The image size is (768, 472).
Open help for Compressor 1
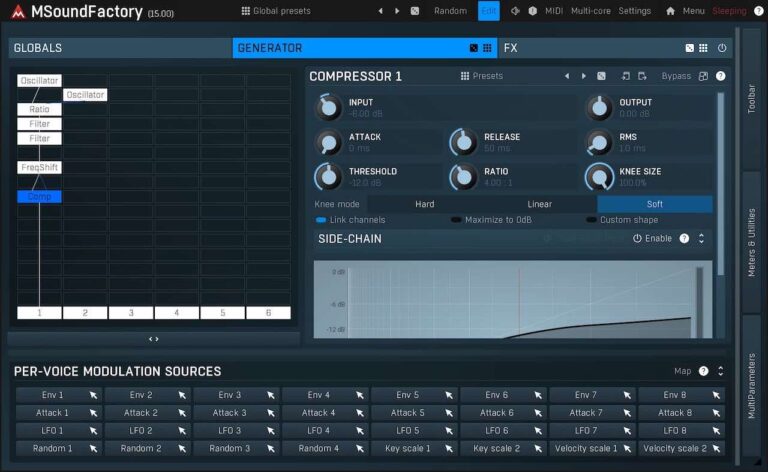click(720, 76)
